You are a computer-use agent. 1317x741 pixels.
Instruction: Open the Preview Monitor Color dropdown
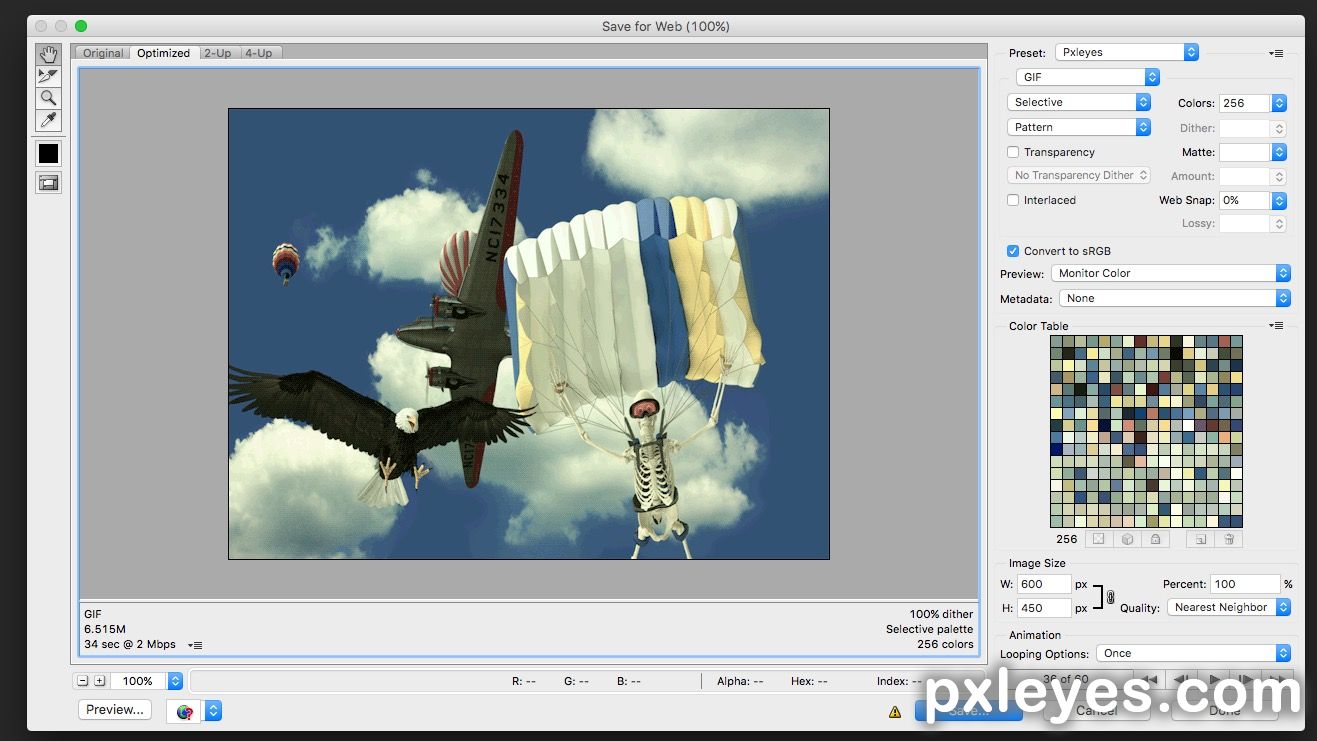point(1171,273)
